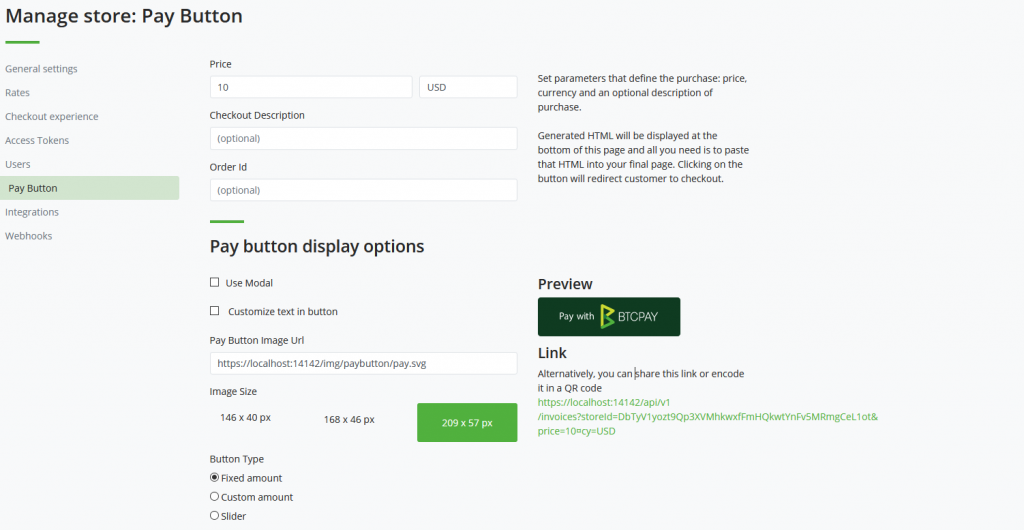This screenshot has width=1024, height=530.
Task: Switch to Integrations section
Action: click(32, 212)
